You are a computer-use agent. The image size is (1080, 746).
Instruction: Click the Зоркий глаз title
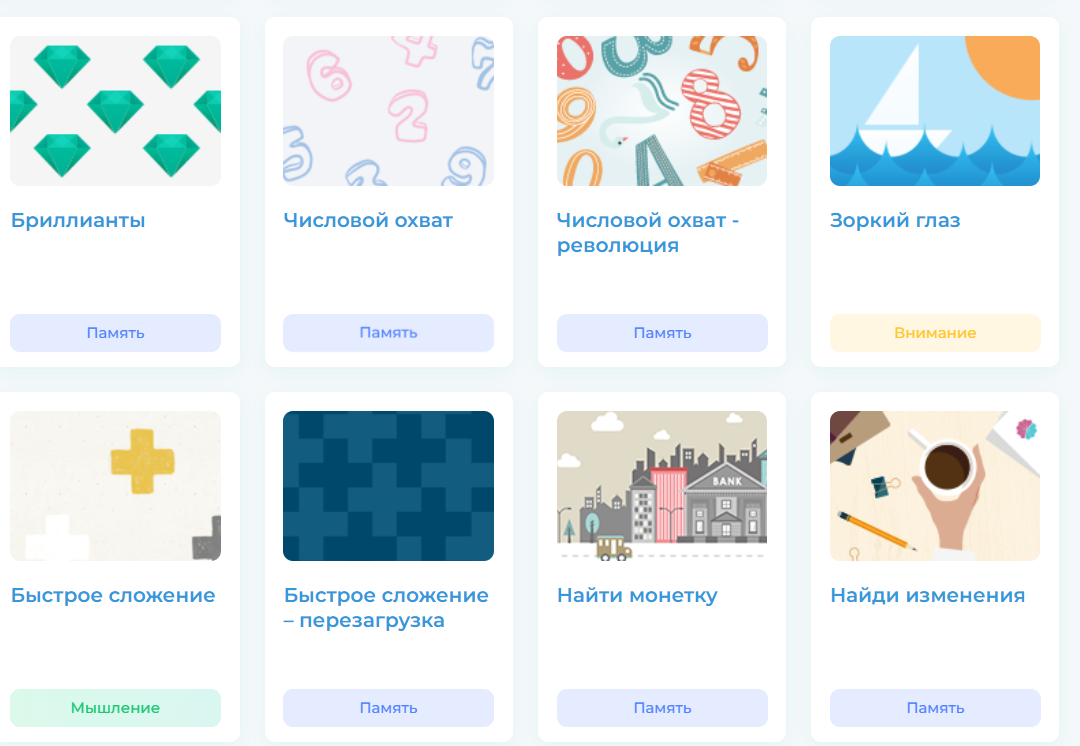[x=895, y=220]
